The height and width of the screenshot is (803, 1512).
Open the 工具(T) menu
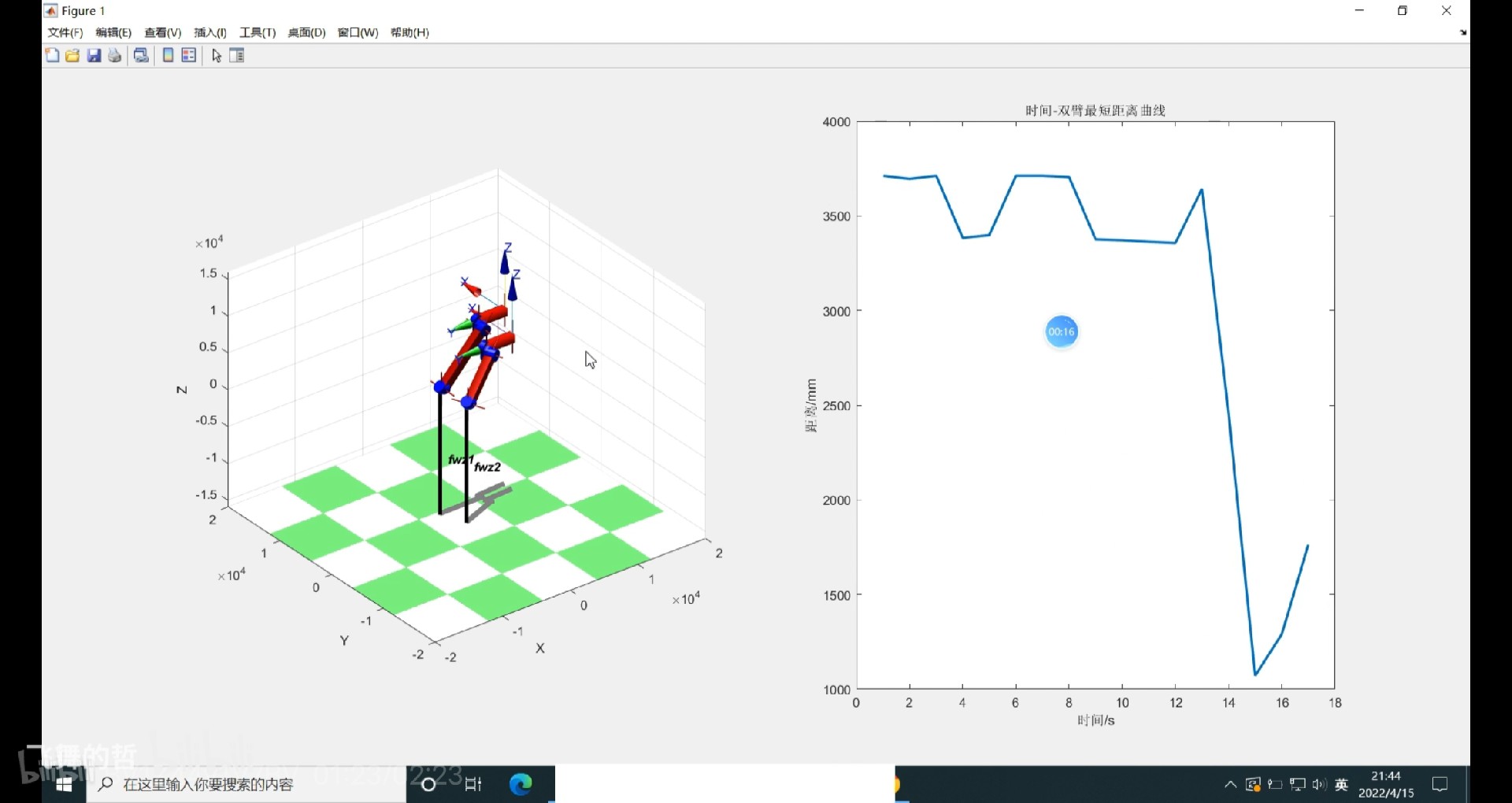point(258,32)
